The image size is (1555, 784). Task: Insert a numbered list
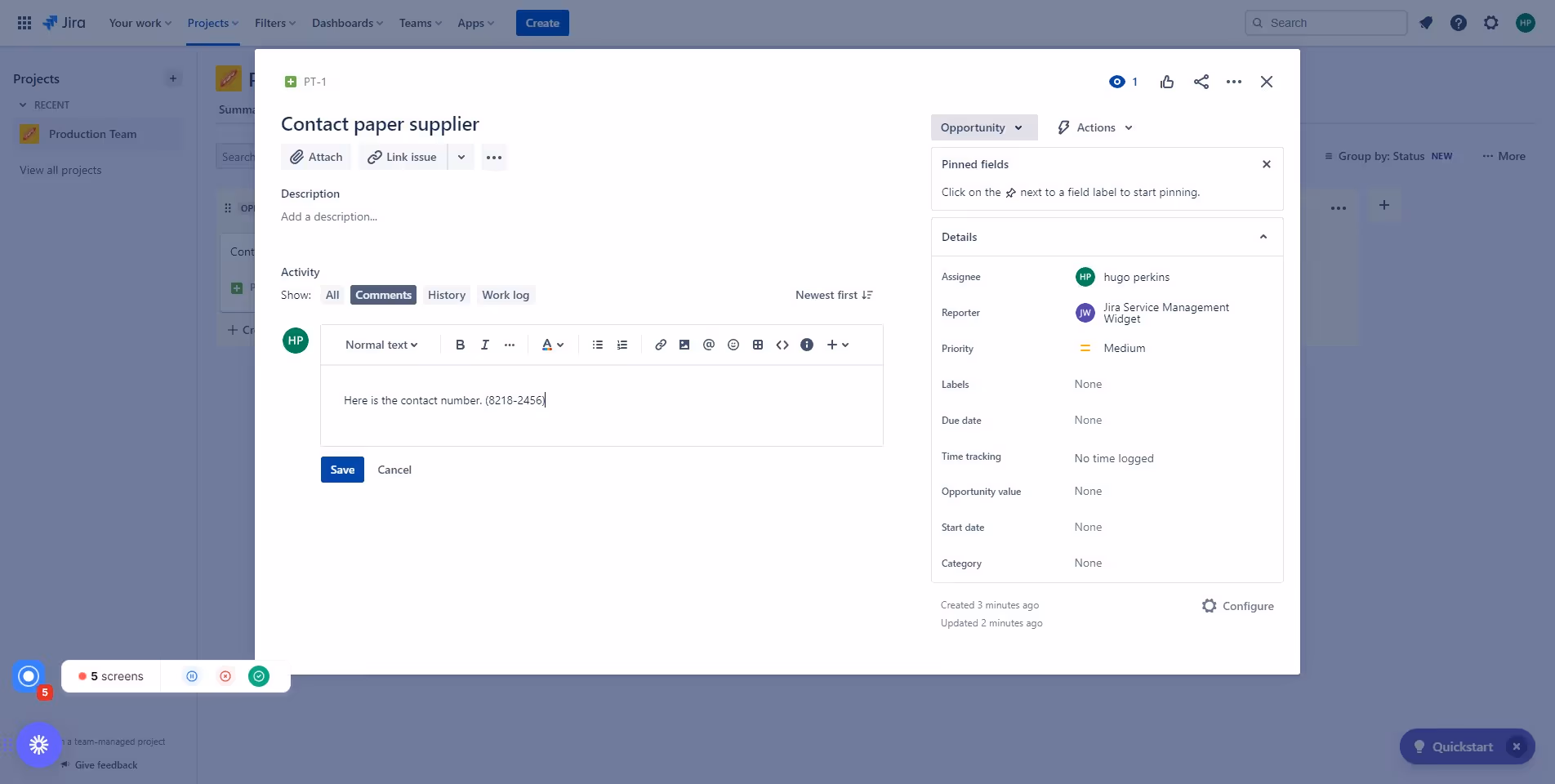622,345
